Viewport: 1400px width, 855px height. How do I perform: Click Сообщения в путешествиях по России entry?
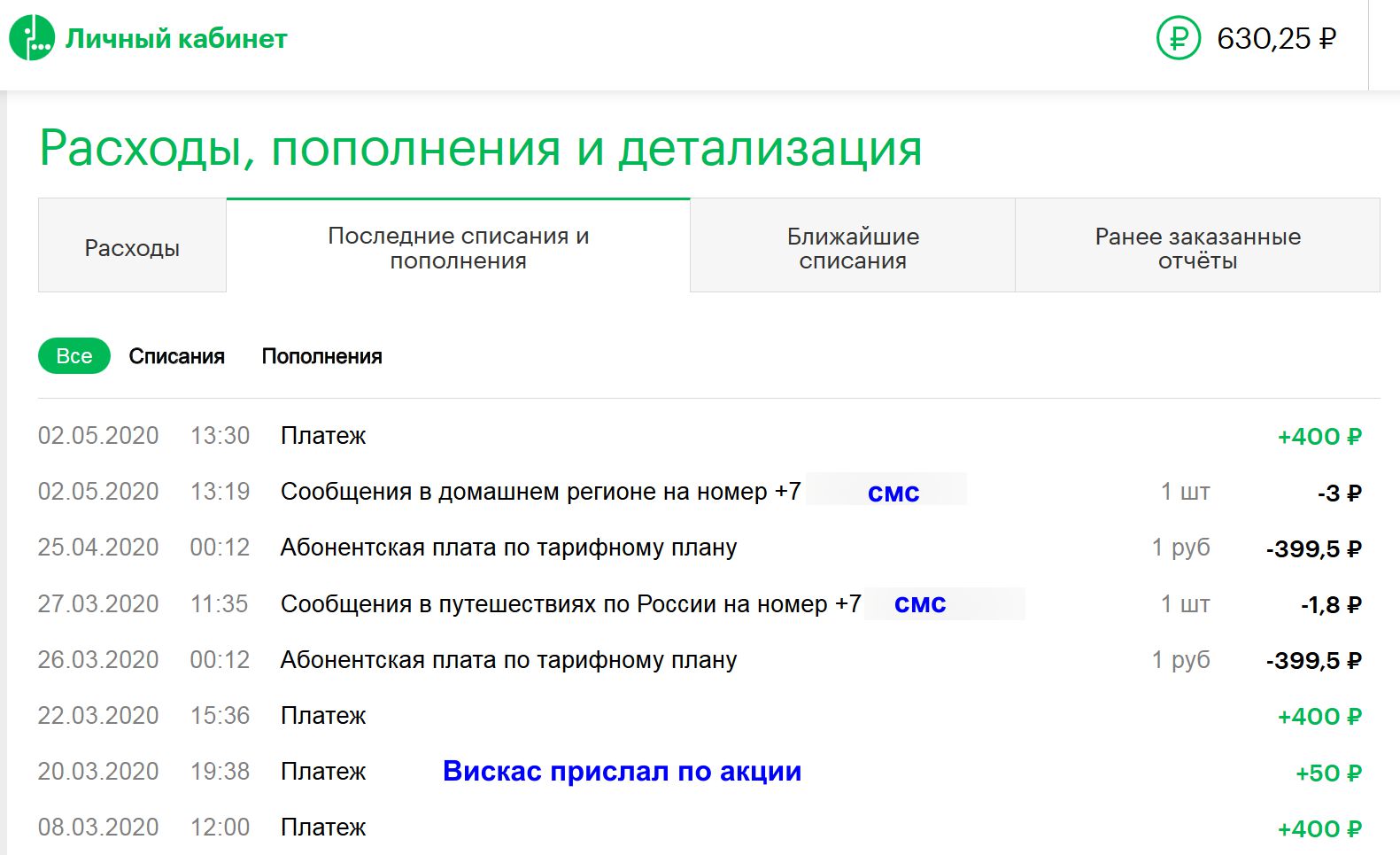(571, 604)
